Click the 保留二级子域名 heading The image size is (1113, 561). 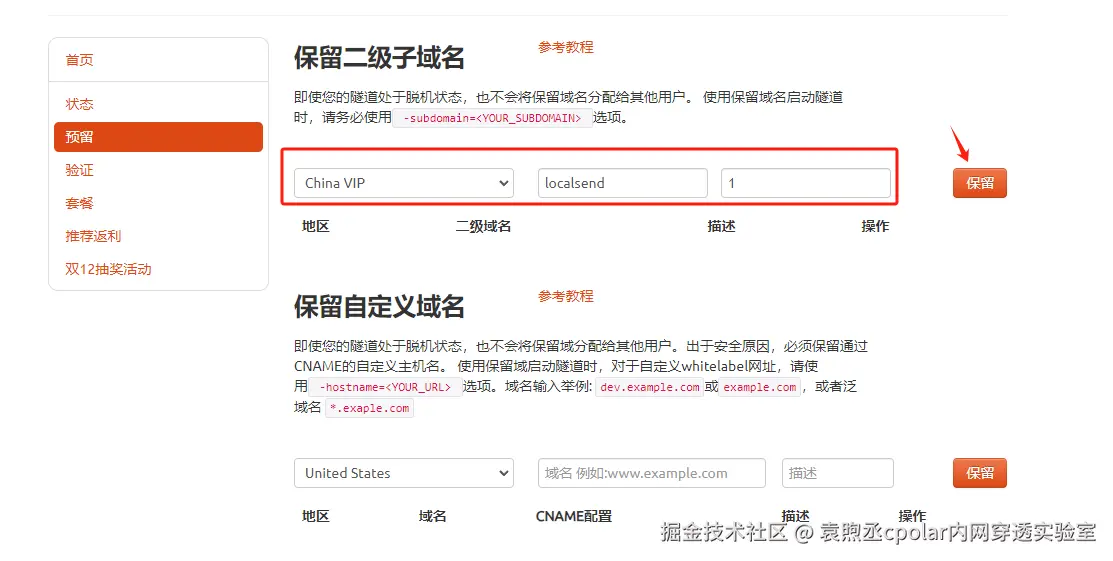click(379, 58)
